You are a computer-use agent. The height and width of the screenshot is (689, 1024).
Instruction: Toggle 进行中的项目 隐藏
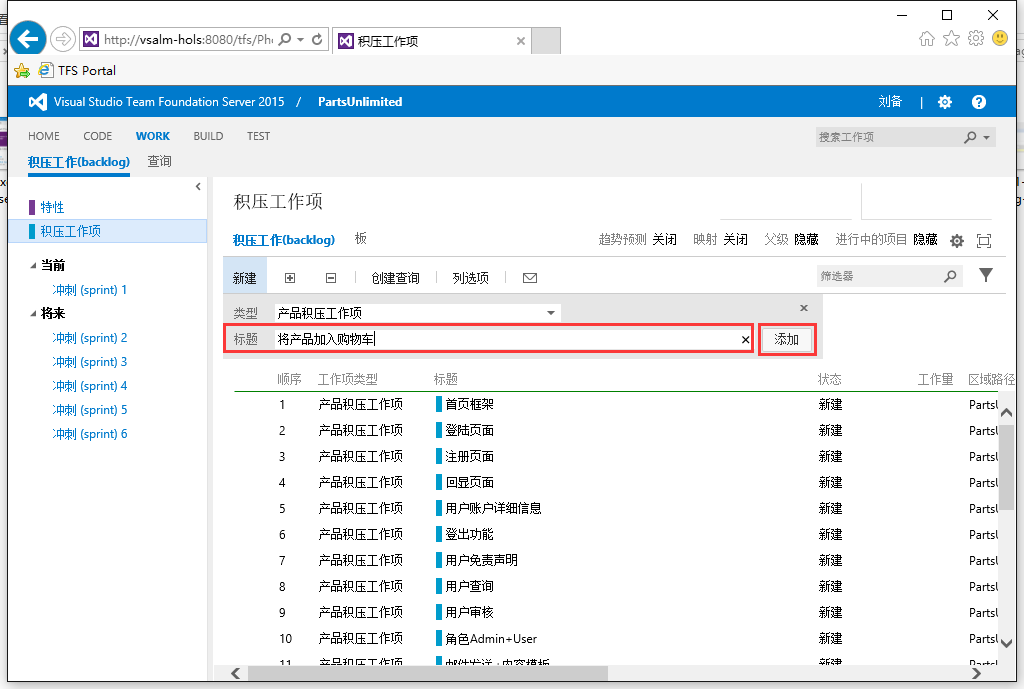coord(925,240)
